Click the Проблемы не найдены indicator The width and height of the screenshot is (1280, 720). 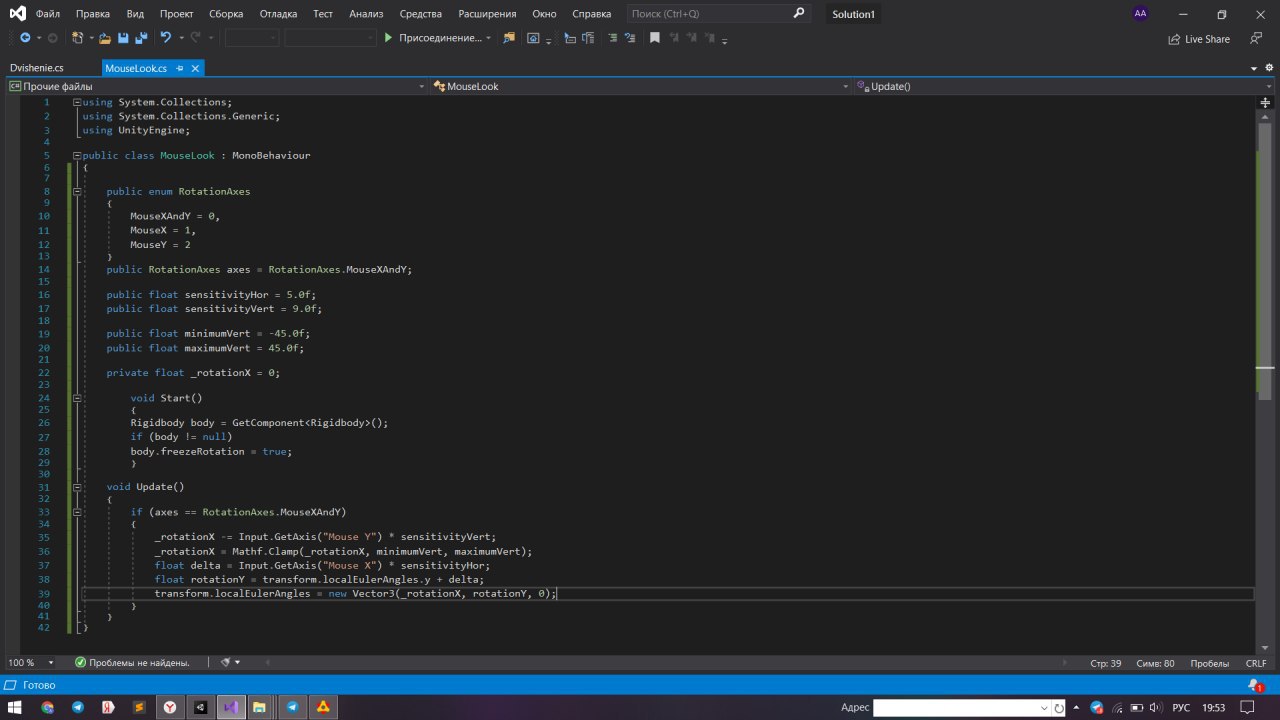pyautogui.click(x=132, y=662)
